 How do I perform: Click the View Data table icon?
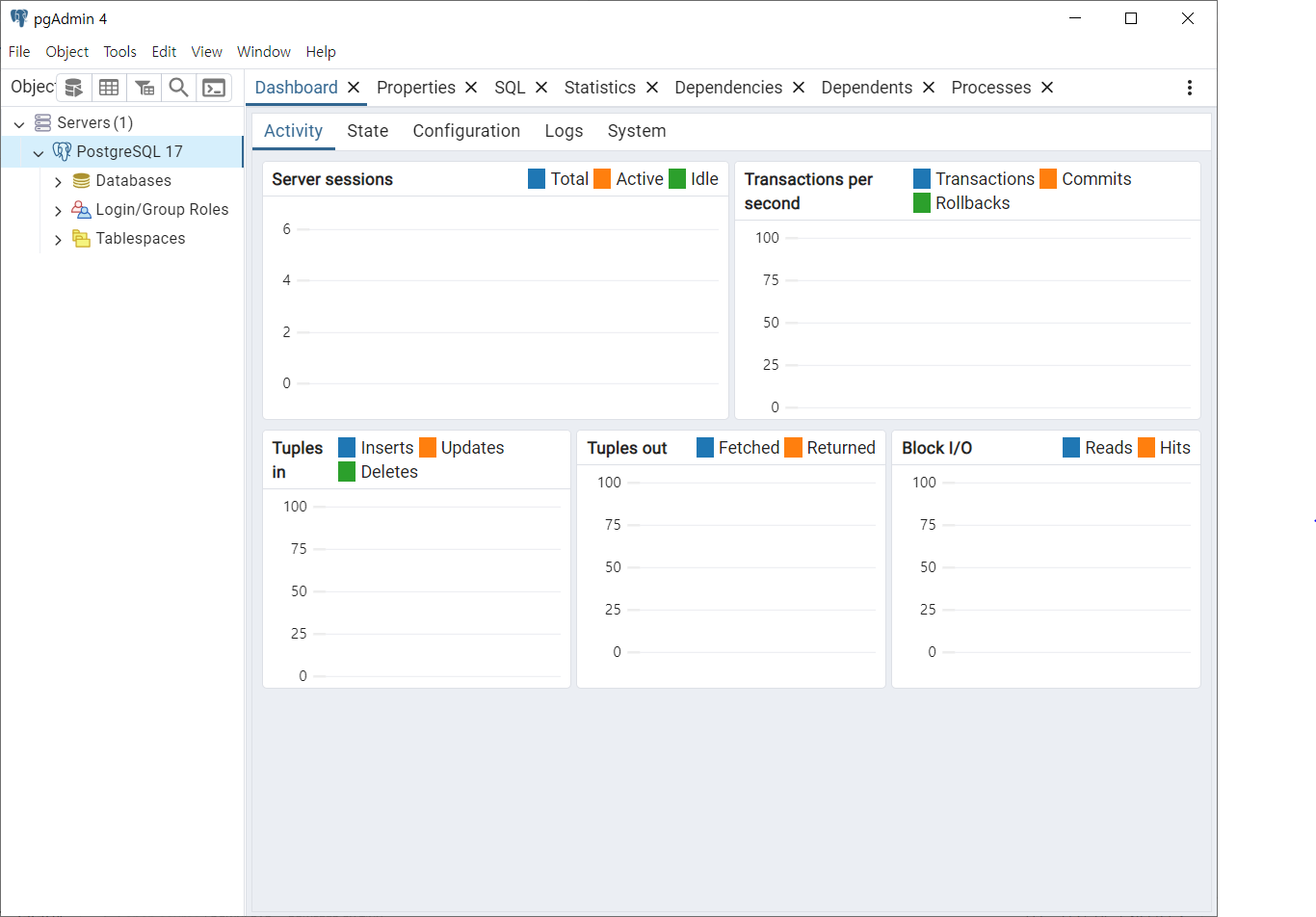(x=109, y=88)
